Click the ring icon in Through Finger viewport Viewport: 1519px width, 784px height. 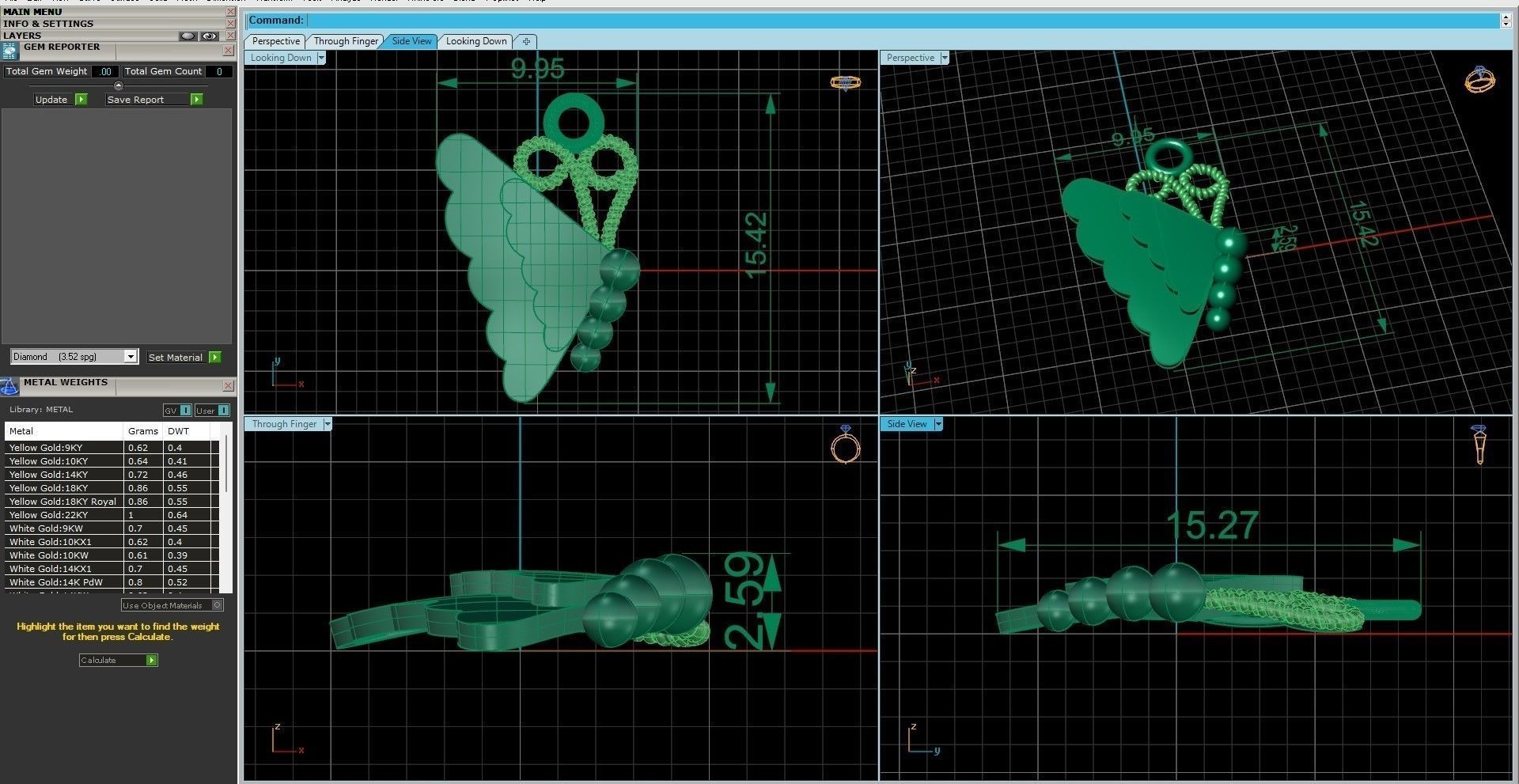(x=845, y=445)
